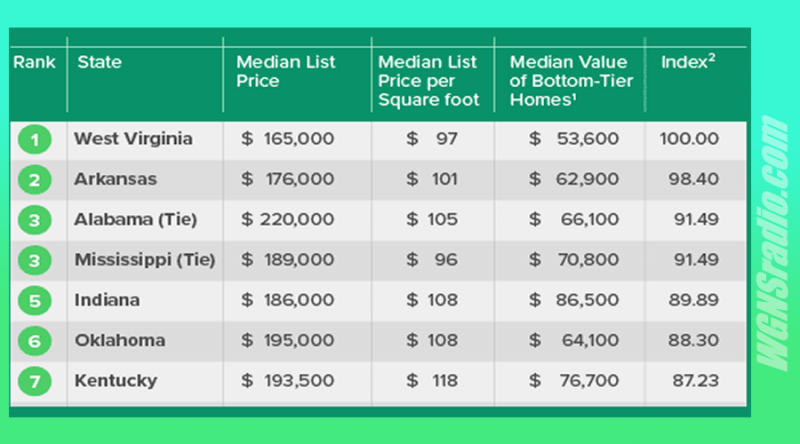Click Indiana's 89.89 index value
The image size is (800, 444).
694,300
